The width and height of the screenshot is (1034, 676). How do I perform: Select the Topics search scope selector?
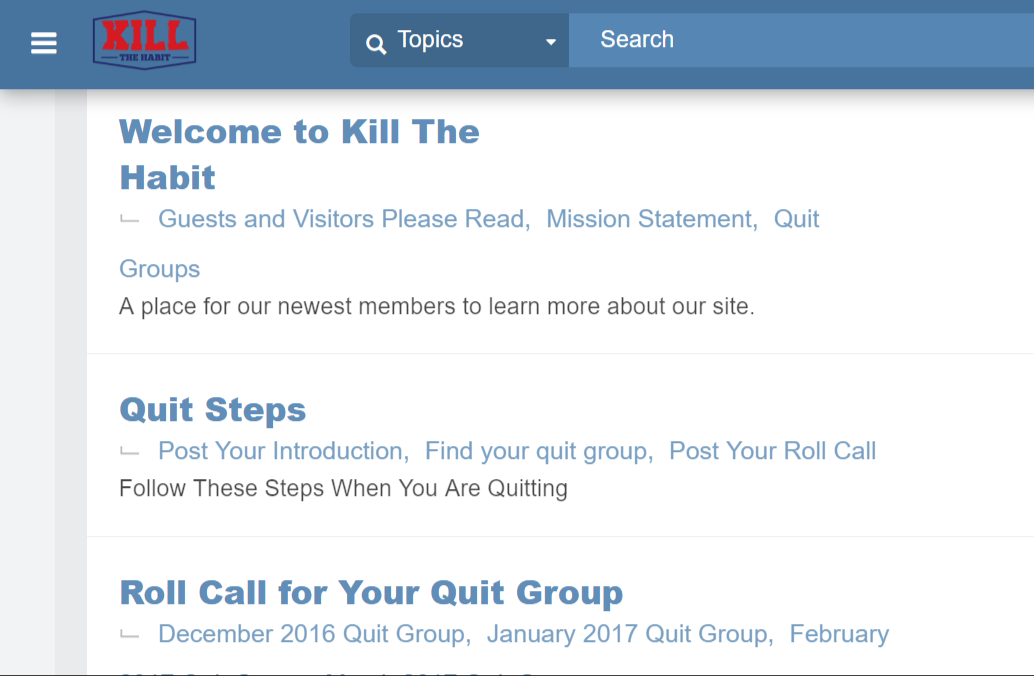tap(460, 40)
